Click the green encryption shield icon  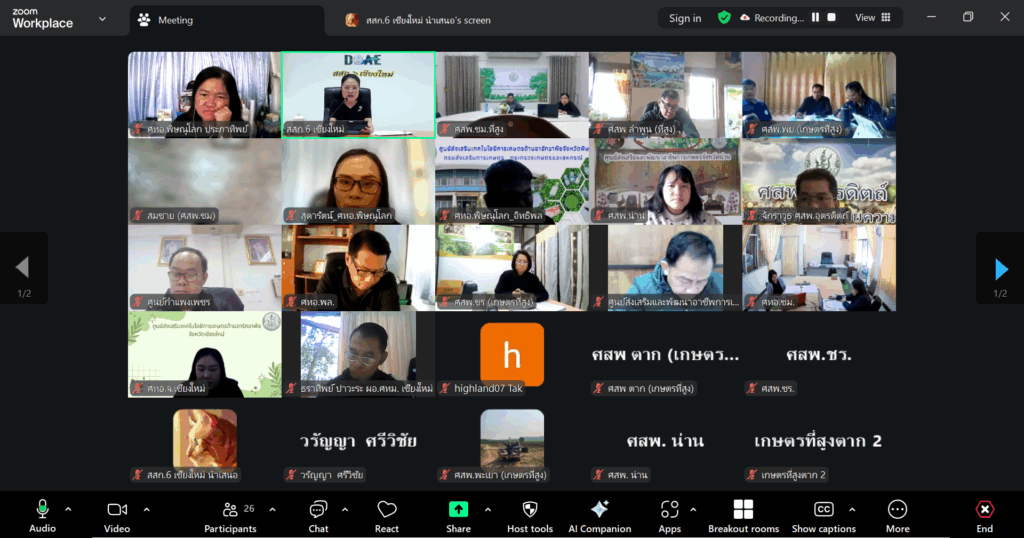[x=724, y=18]
